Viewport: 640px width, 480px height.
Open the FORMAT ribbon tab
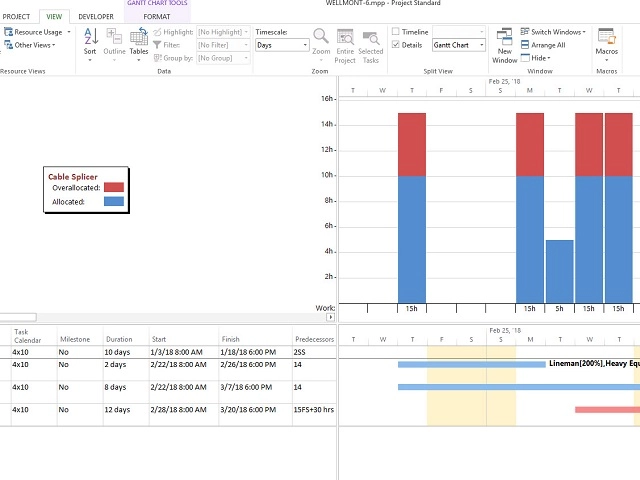click(x=157, y=17)
